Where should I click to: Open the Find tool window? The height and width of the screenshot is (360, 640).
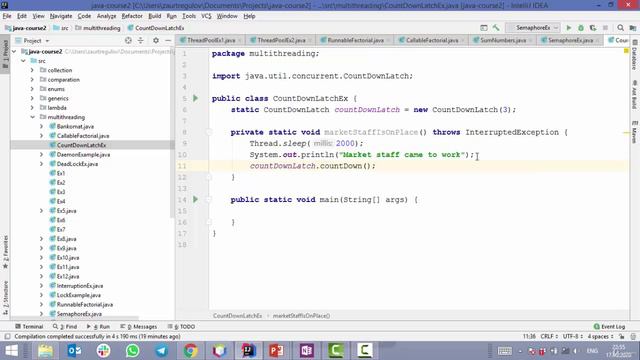[x=65, y=327]
